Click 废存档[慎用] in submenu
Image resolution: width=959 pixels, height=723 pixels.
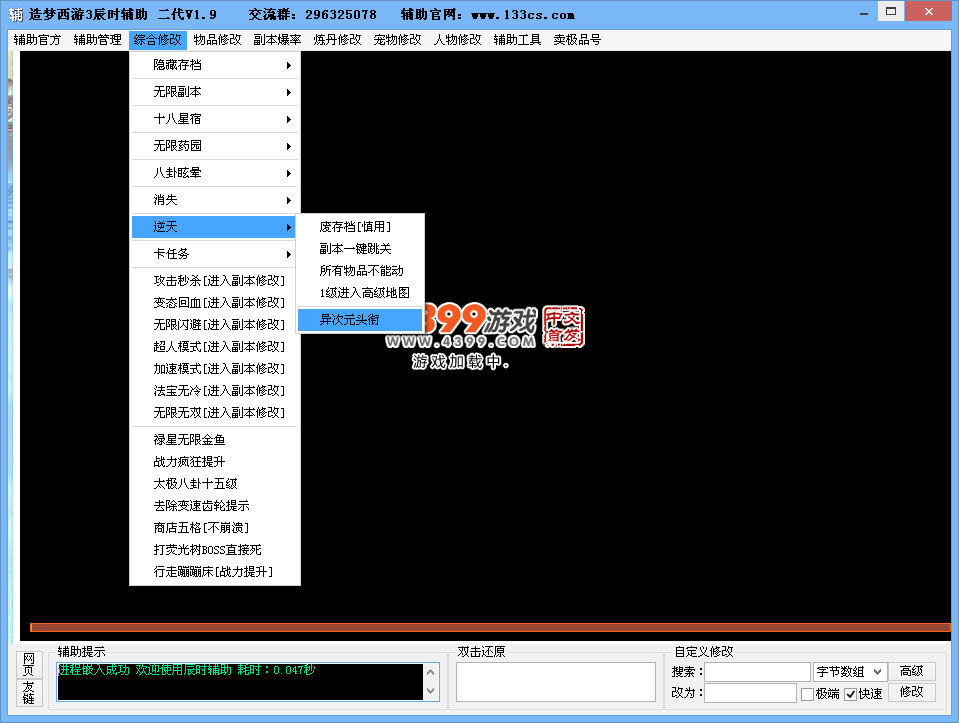tap(360, 226)
